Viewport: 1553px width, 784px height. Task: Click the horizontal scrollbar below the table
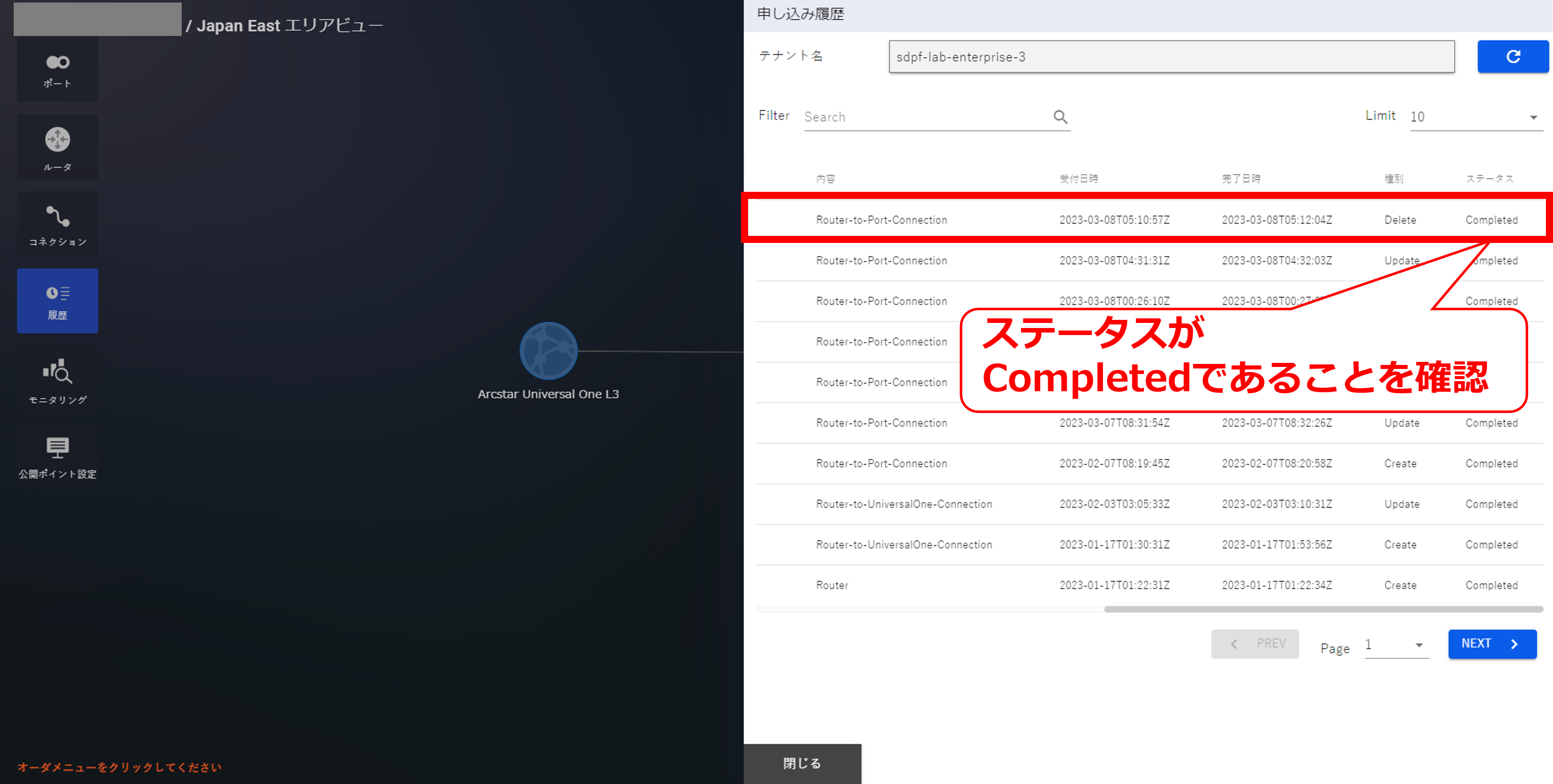point(1323,609)
